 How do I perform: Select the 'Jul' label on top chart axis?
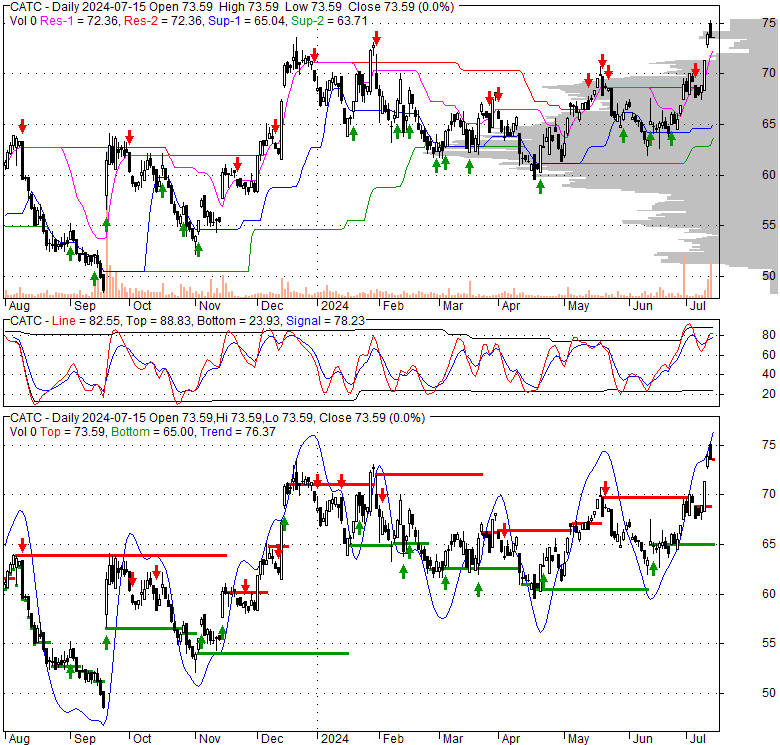(x=698, y=306)
